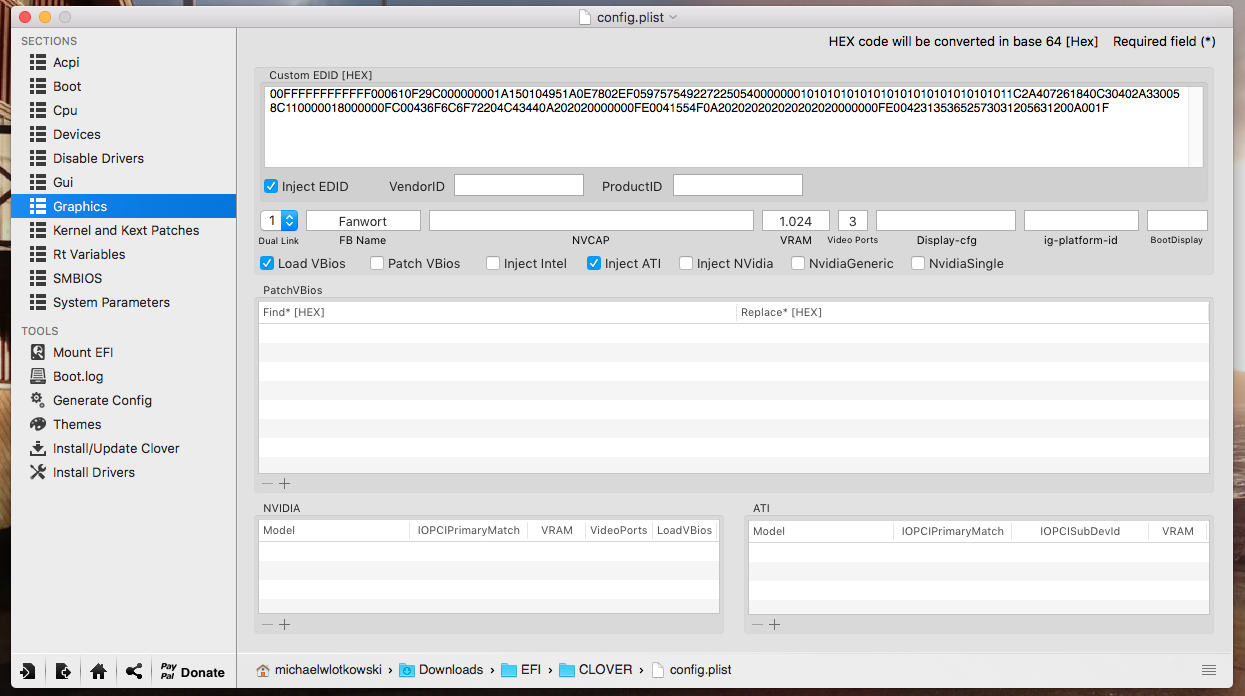Click the System Parameters list icon

(x=38, y=302)
